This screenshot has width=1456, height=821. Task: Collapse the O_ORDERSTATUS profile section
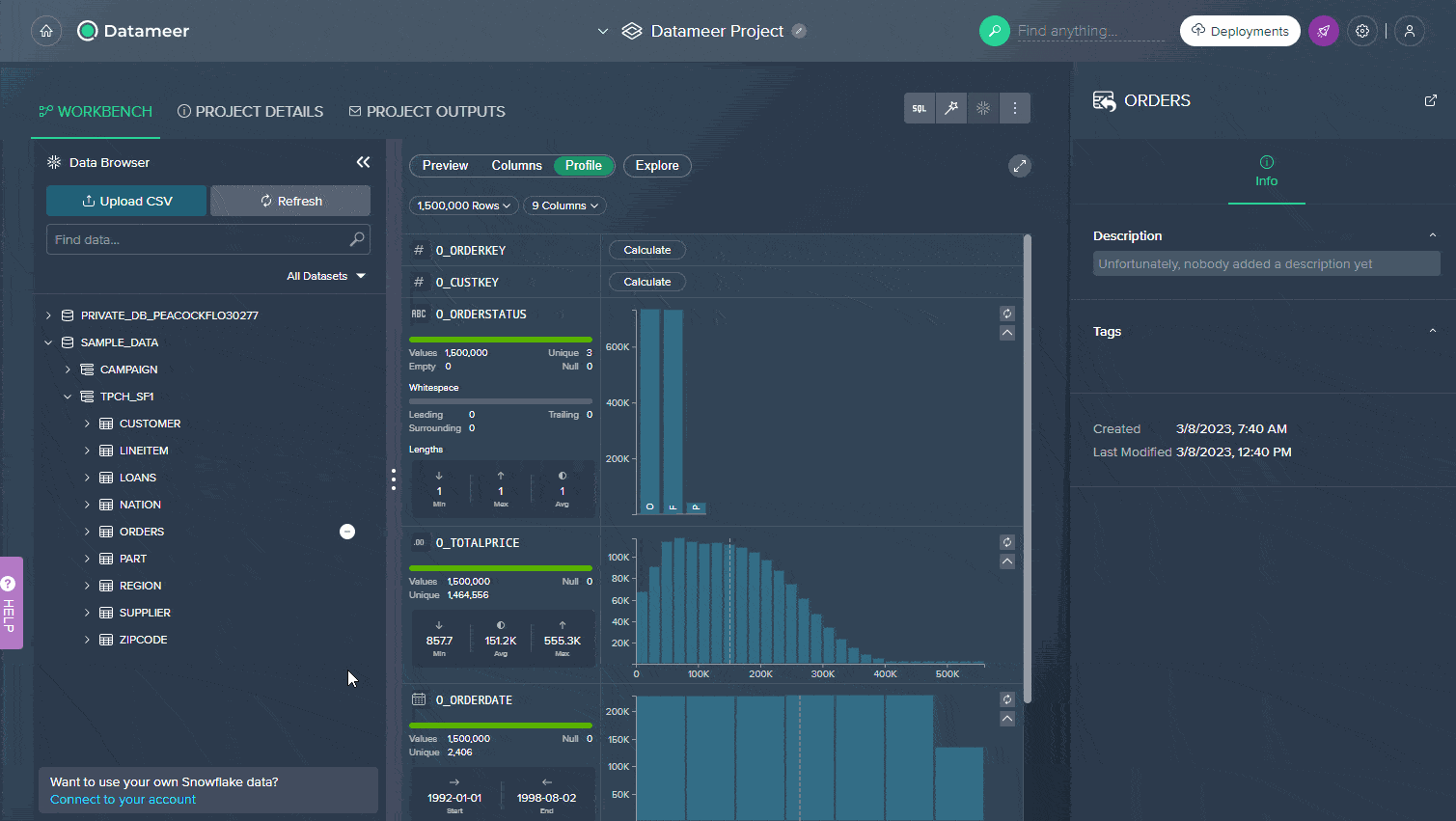coord(1007,333)
